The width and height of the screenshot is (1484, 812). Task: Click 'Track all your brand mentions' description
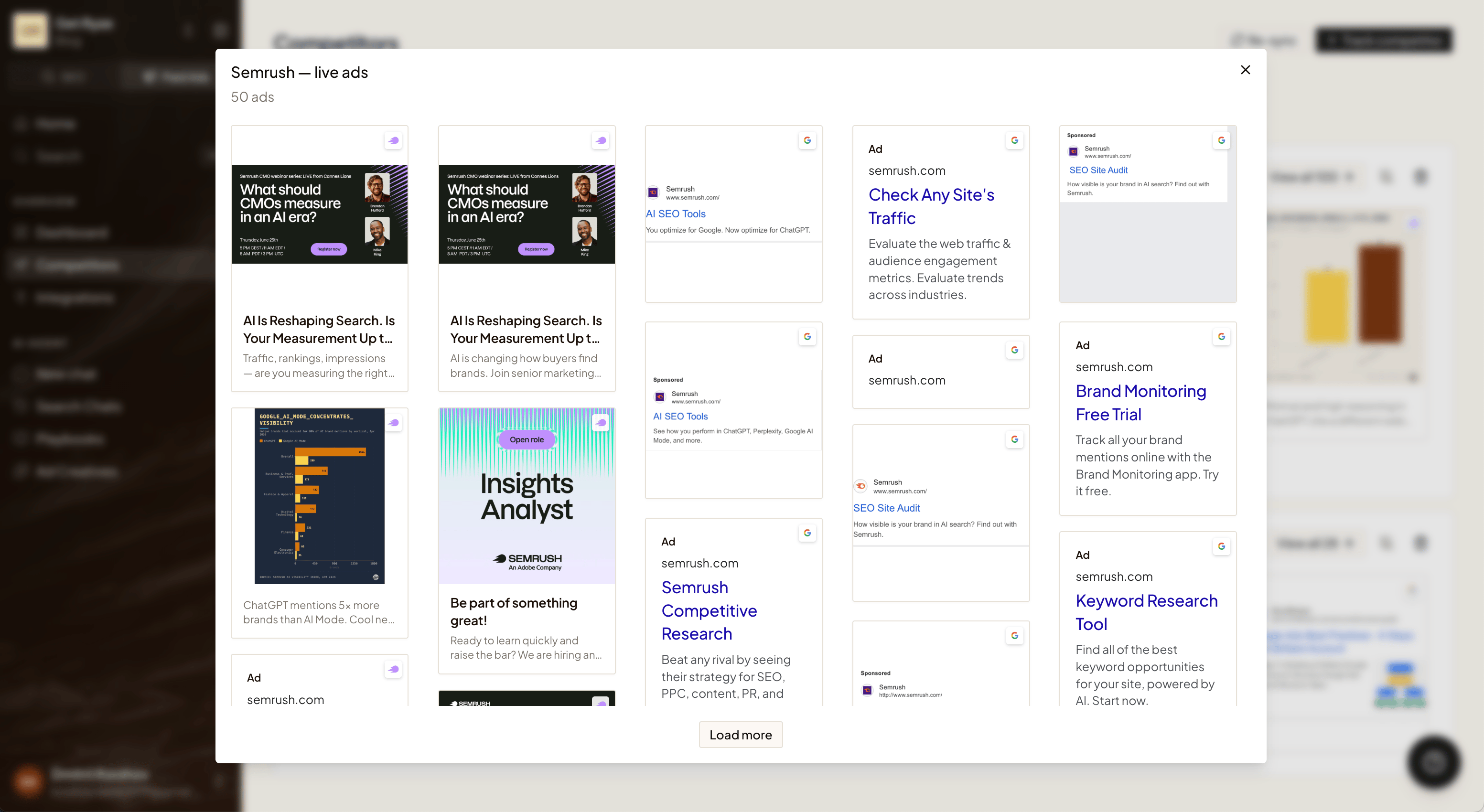pyautogui.click(x=1146, y=465)
